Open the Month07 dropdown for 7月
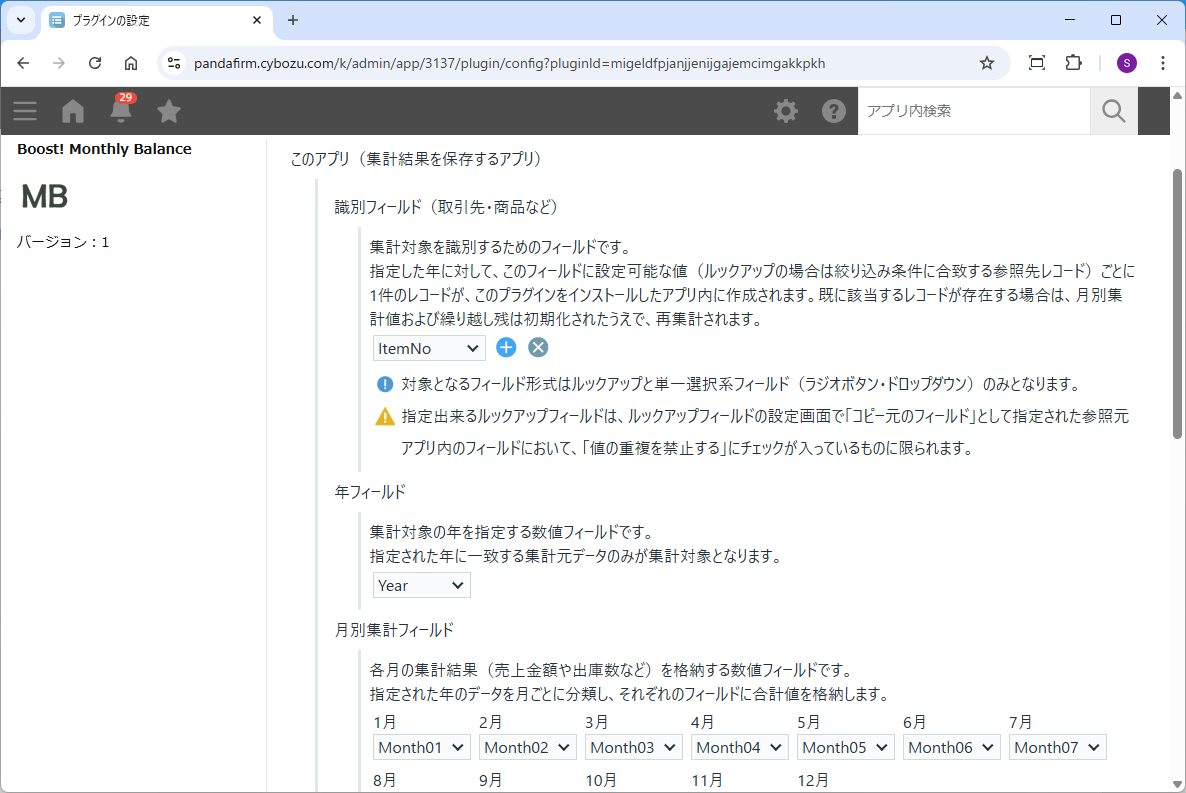 (1057, 747)
